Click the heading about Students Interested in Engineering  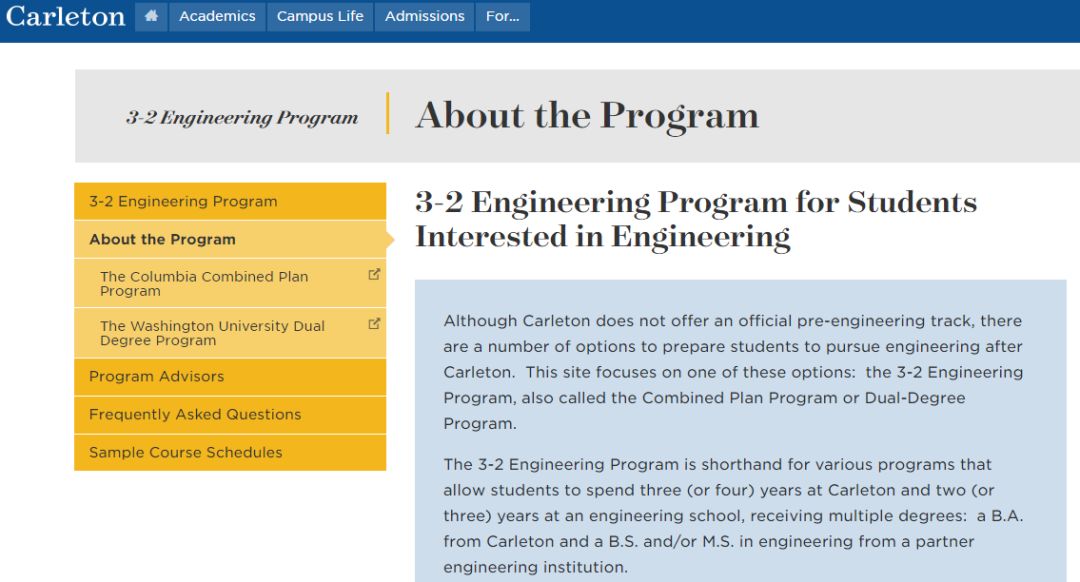[695, 219]
